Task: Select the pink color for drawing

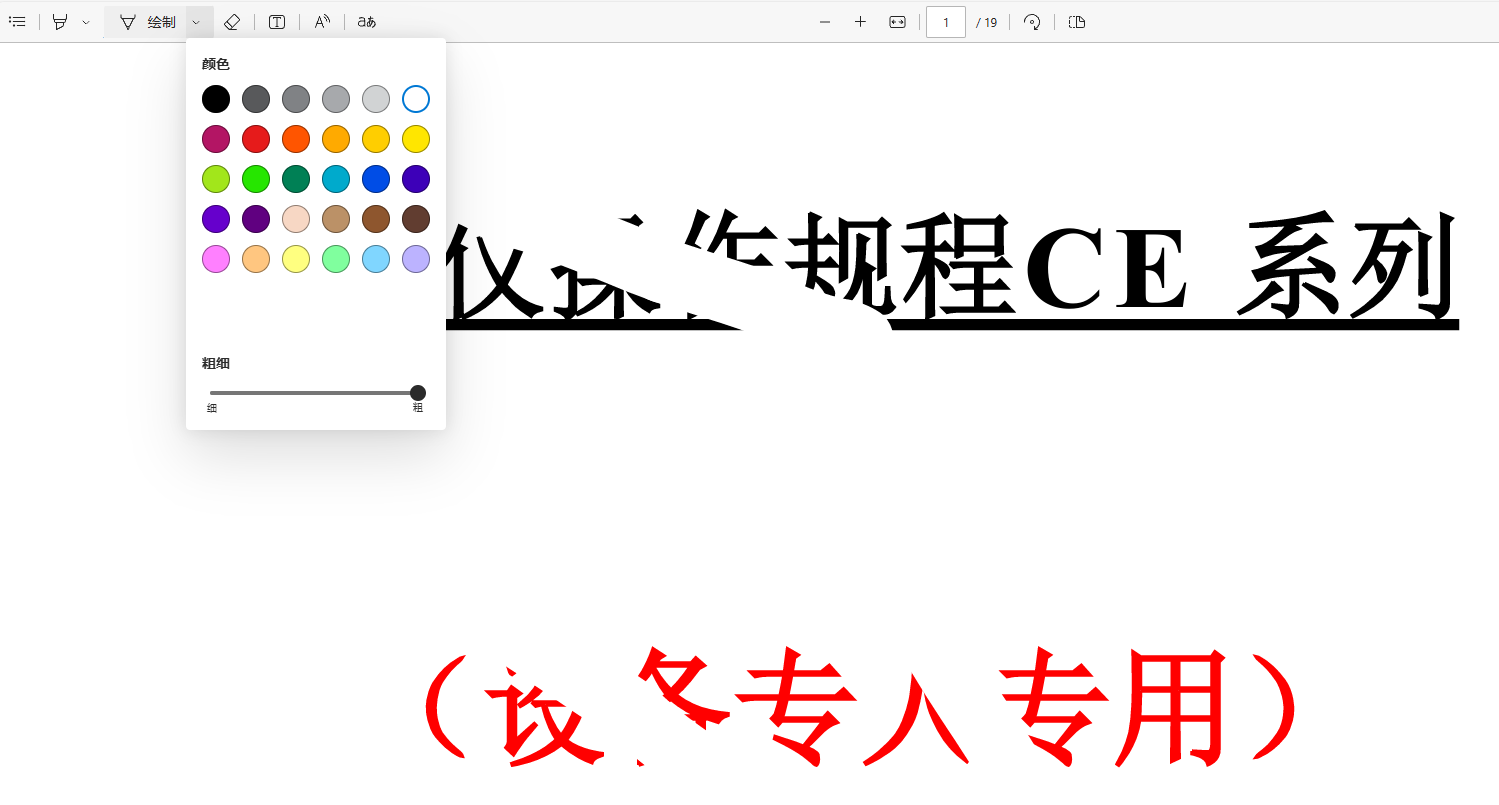Action: pyautogui.click(x=216, y=259)
